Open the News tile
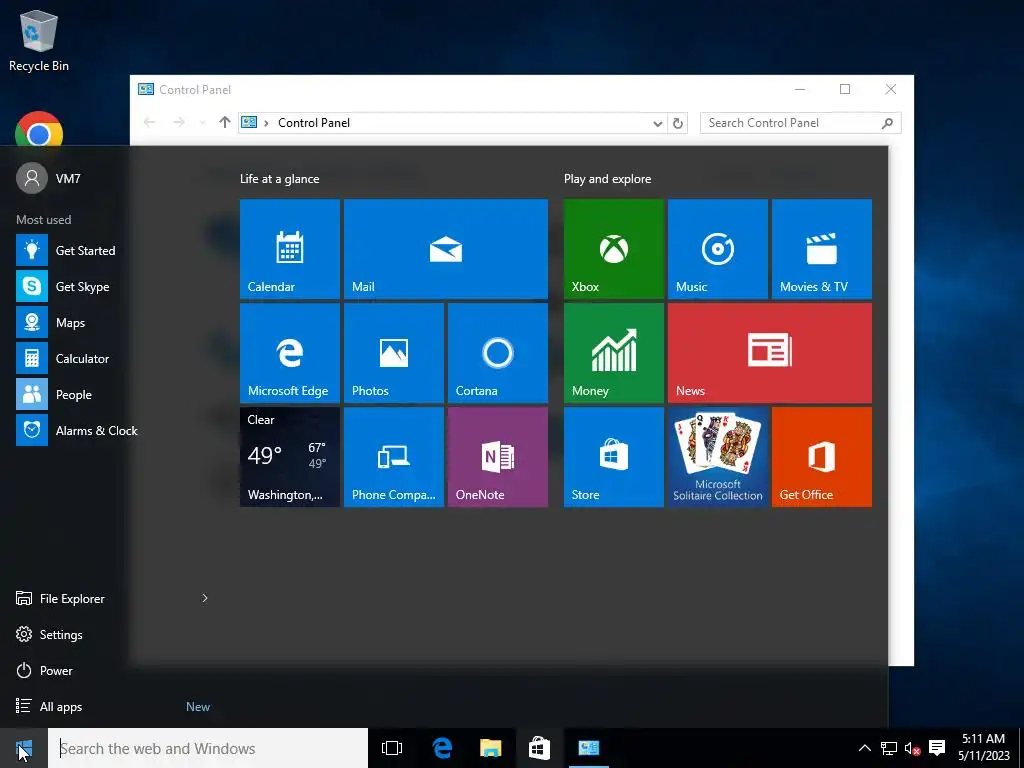This screenshot has height=768, width=1024. 769,353
